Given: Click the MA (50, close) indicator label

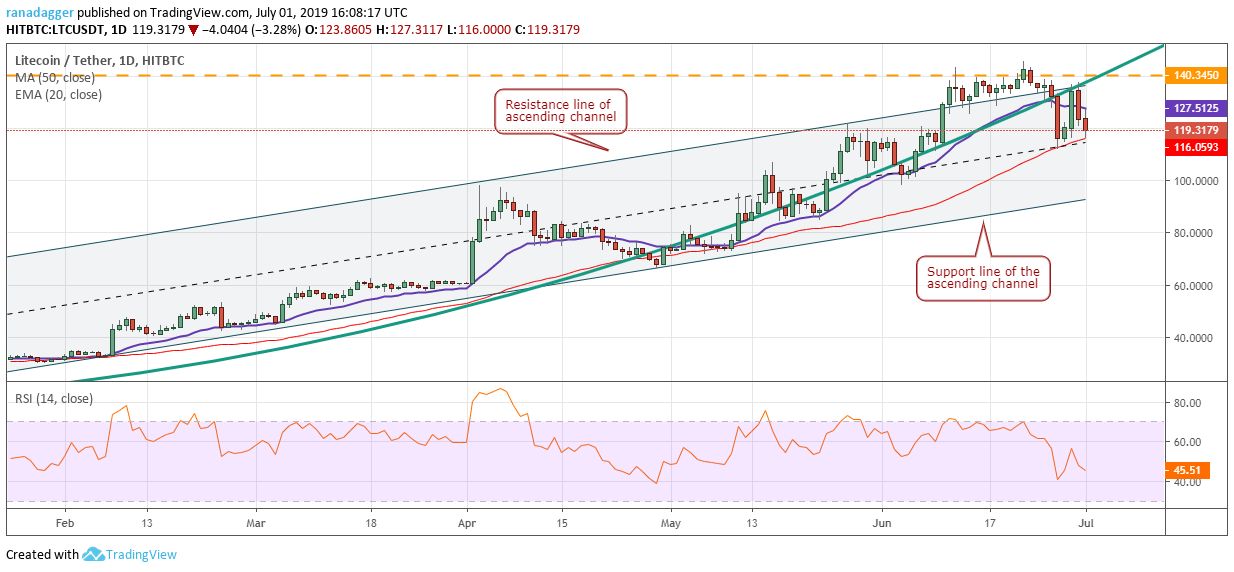Looking at the screenshot, I should (57, 78).
